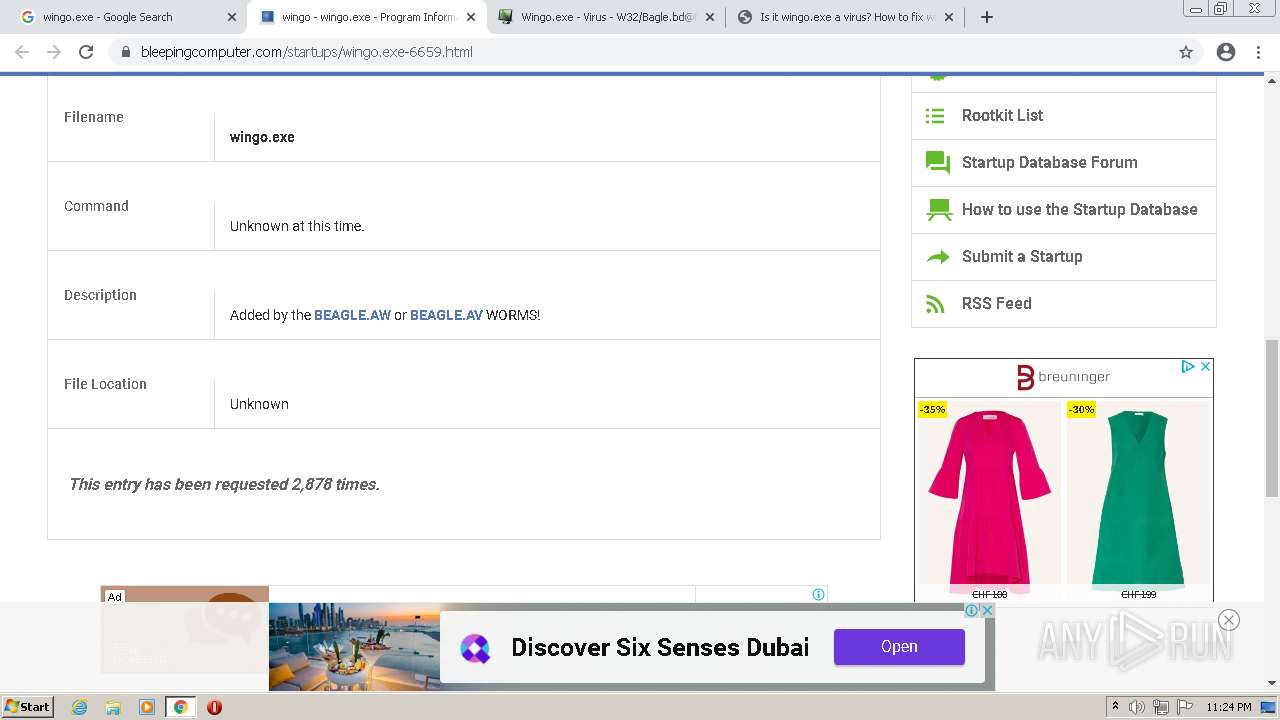This screenshot has height=720, width=1280.
Task: Click the pink dress ad thumbnail
Action: 989,499
